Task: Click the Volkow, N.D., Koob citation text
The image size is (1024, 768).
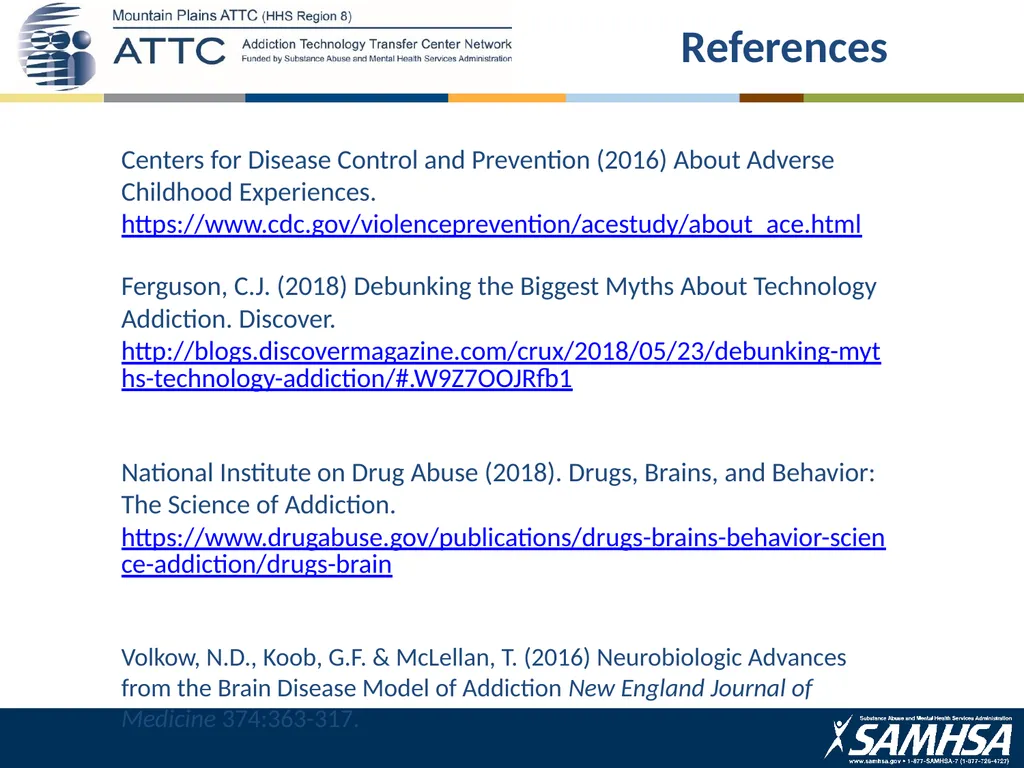Action: [x=483, y=688]
